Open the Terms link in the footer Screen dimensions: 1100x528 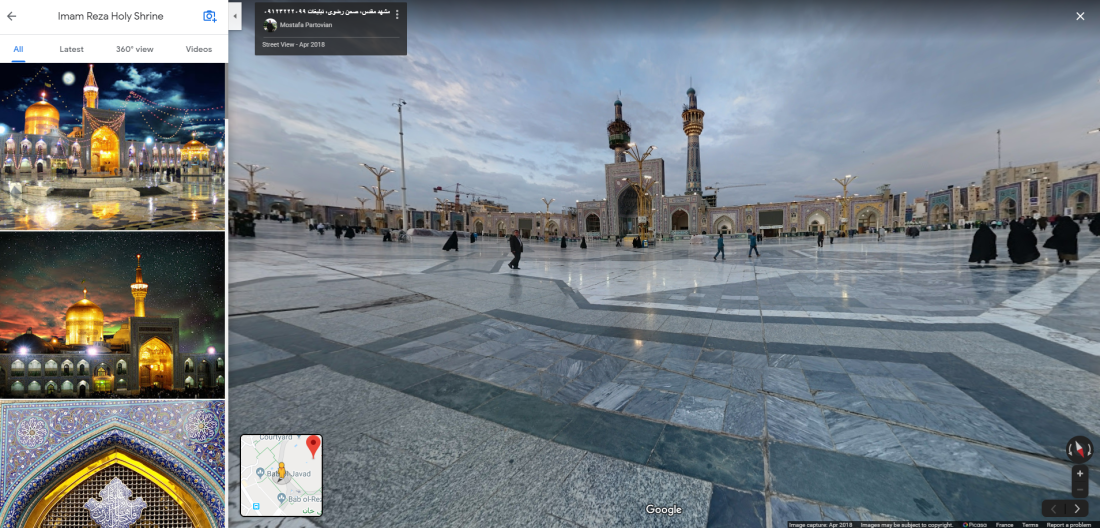tap(1030, 524)
